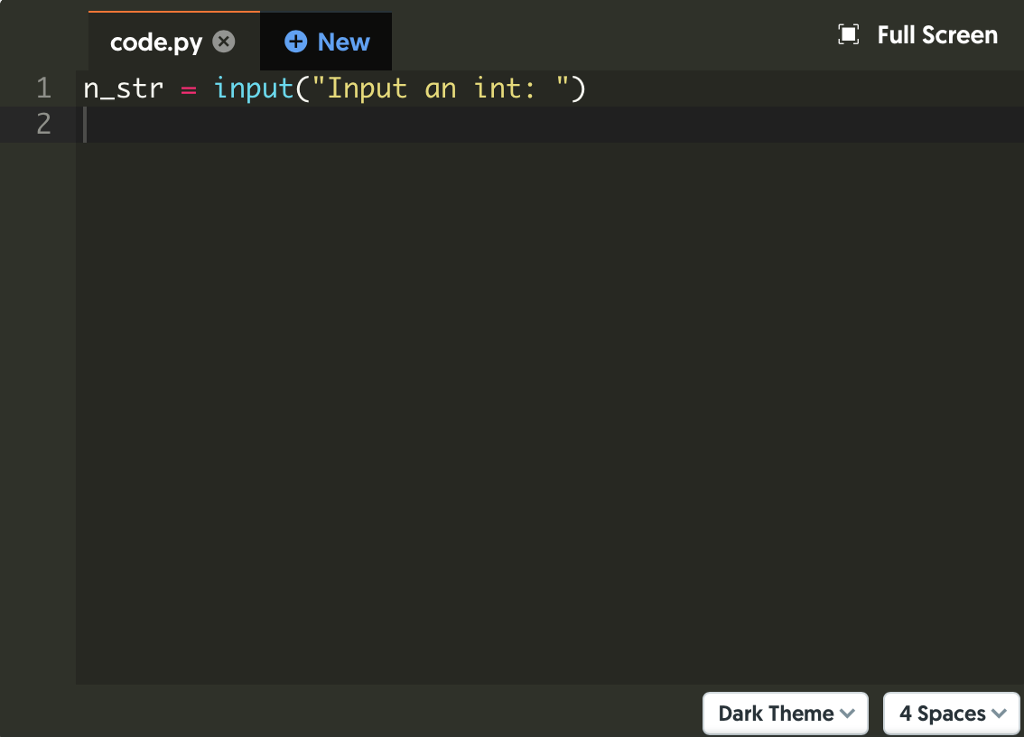Click the plus icon on the New button
This screenshot has height=737, width=1024.
(x=295, y=41)
